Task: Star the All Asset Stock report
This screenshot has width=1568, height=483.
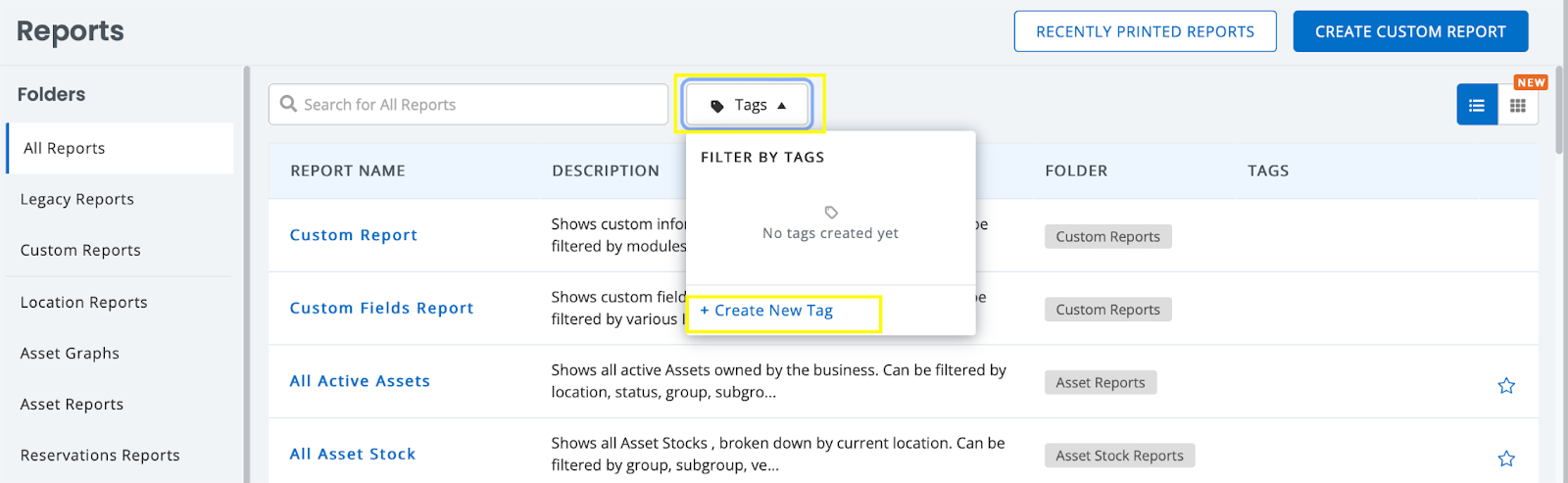Action: 1506,458
